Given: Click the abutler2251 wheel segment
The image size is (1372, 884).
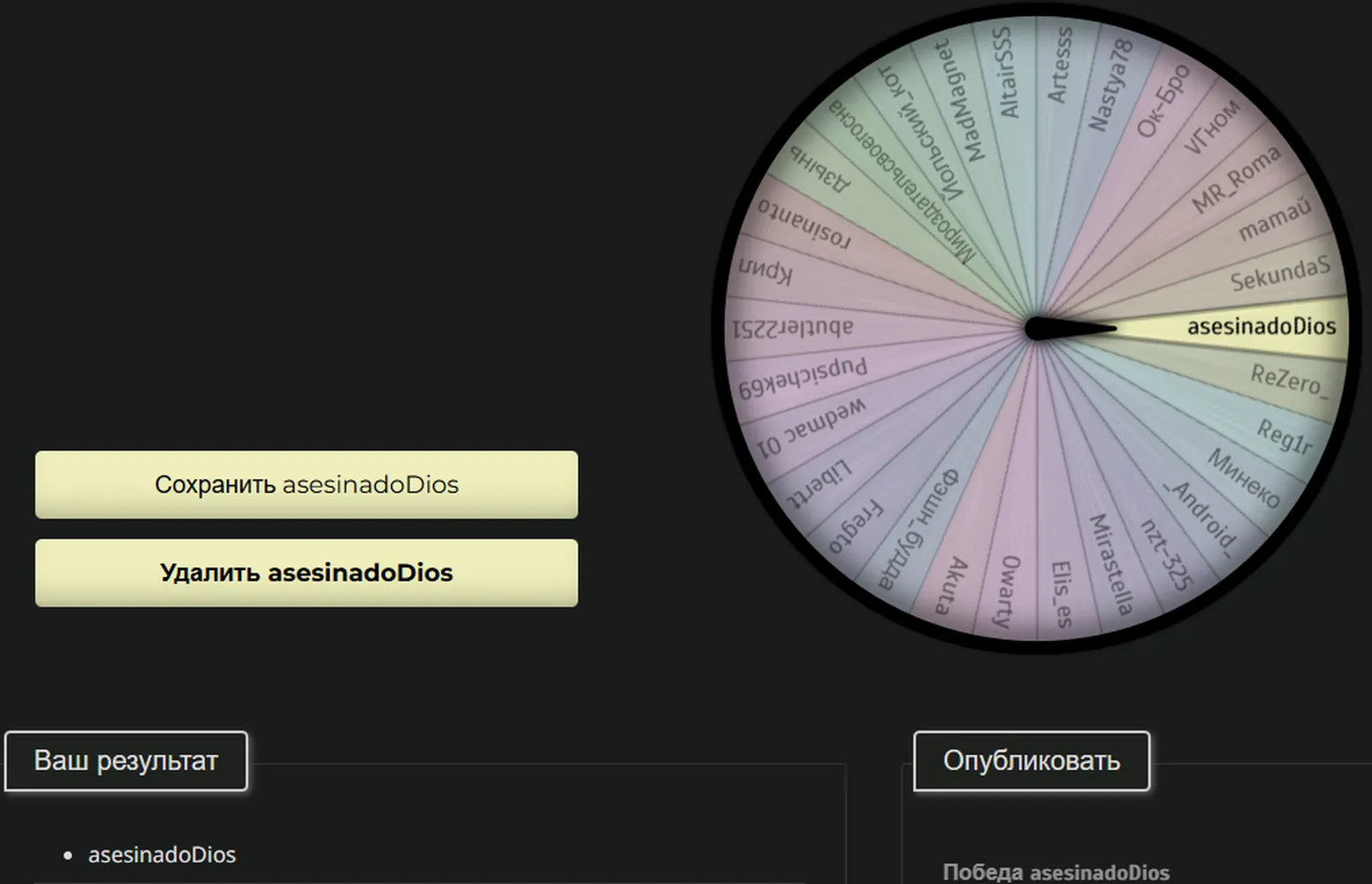Looking at the screenshot, I should 792,329.
